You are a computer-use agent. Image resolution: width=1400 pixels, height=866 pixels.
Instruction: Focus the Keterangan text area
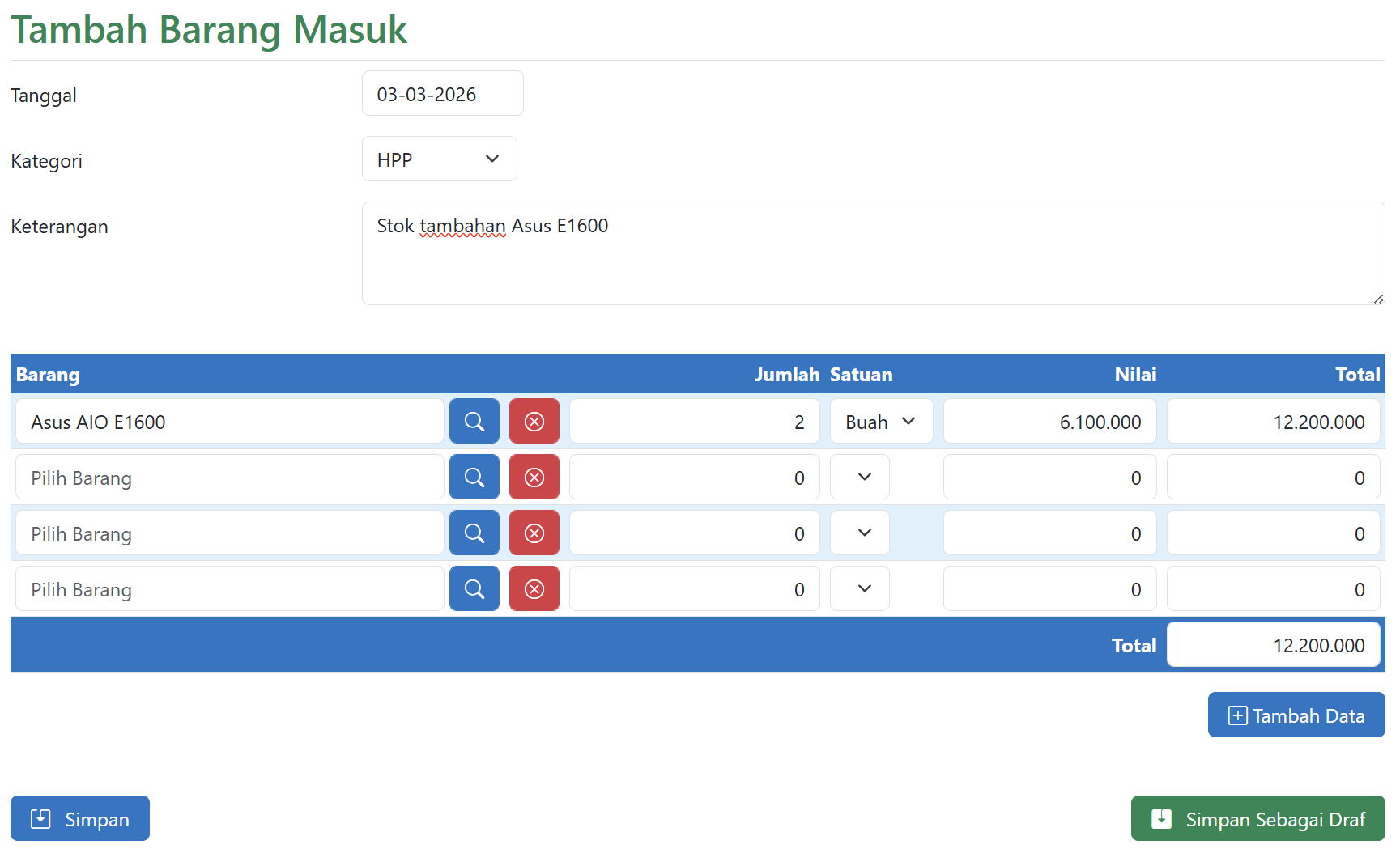click(874, 253)
